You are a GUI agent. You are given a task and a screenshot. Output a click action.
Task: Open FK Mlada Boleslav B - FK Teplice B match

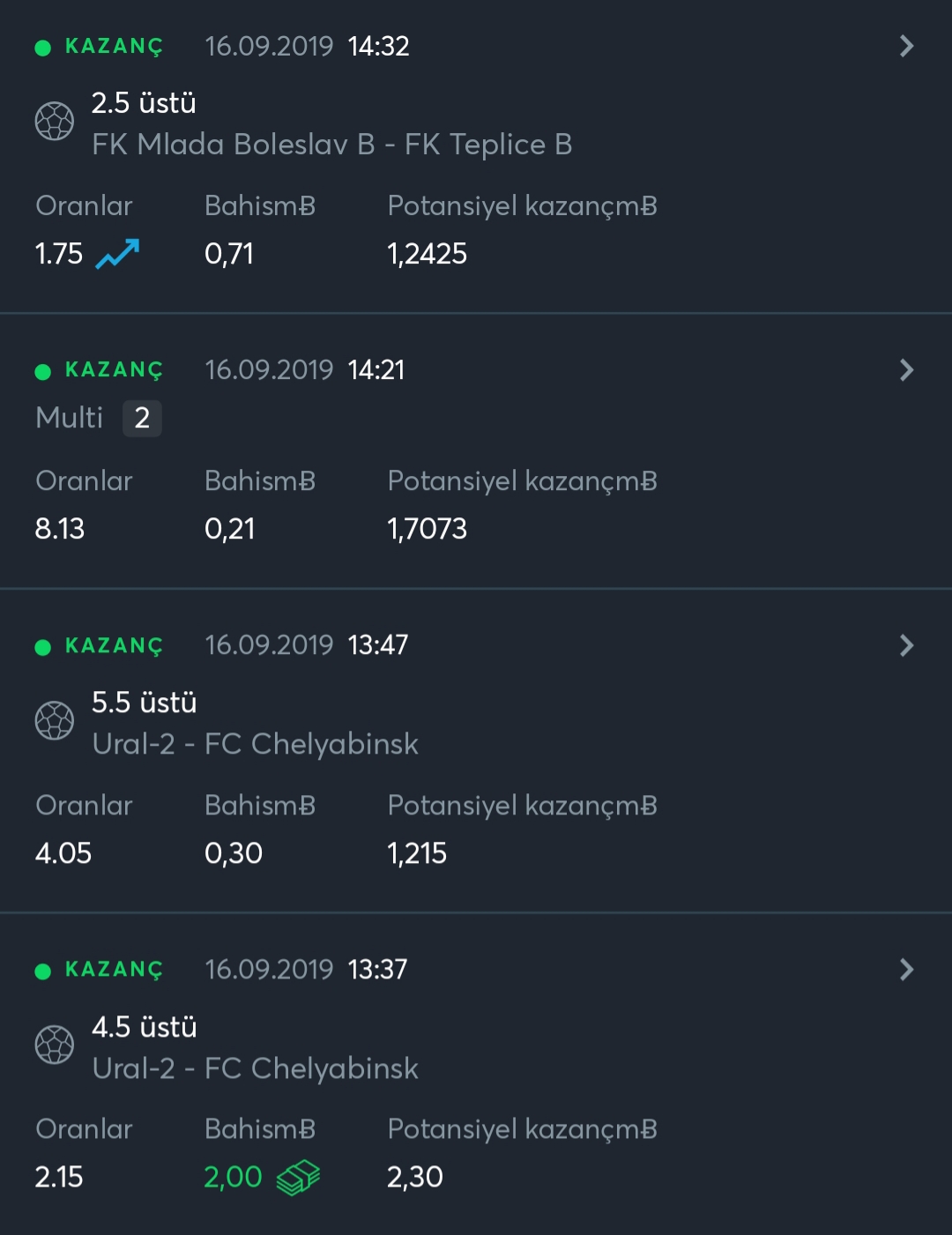[332, 145]
